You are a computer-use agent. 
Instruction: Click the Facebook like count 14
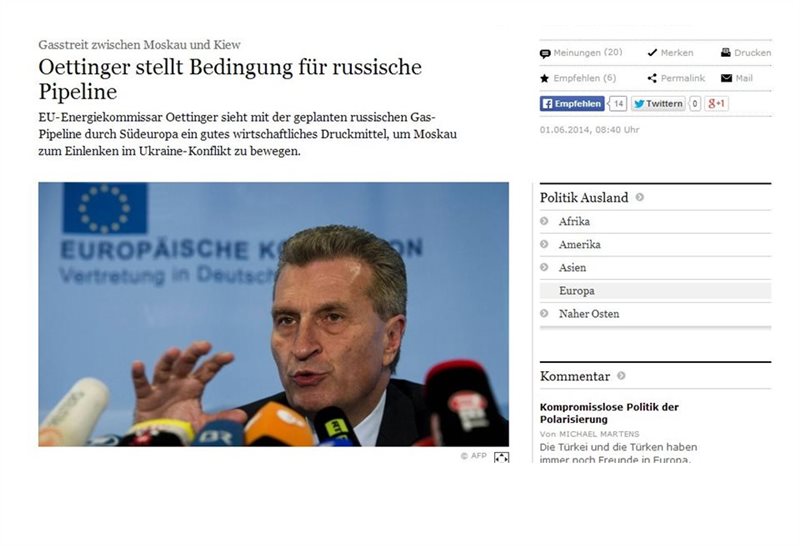coord(618,104)
